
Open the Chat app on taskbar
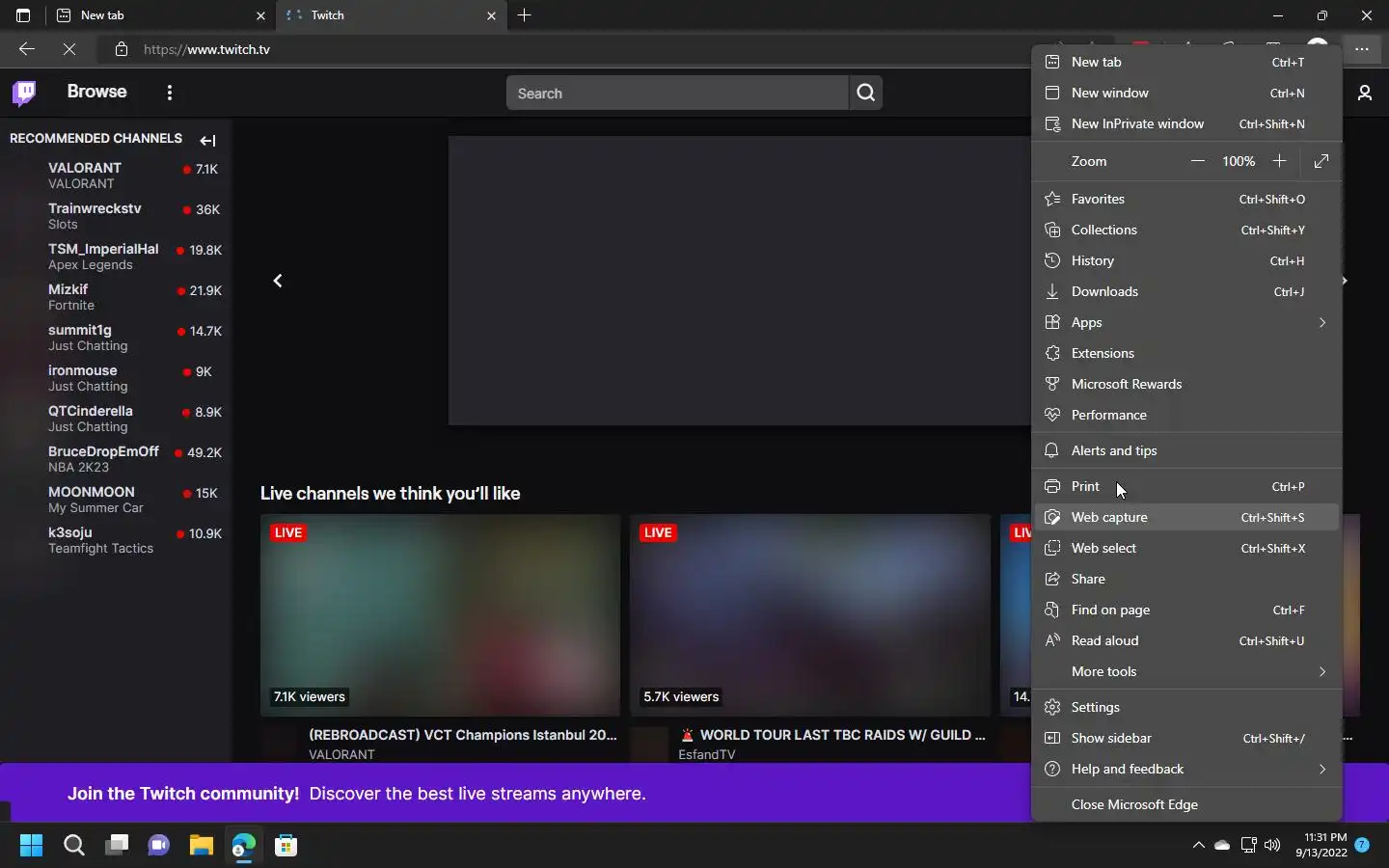click(159, 846)
